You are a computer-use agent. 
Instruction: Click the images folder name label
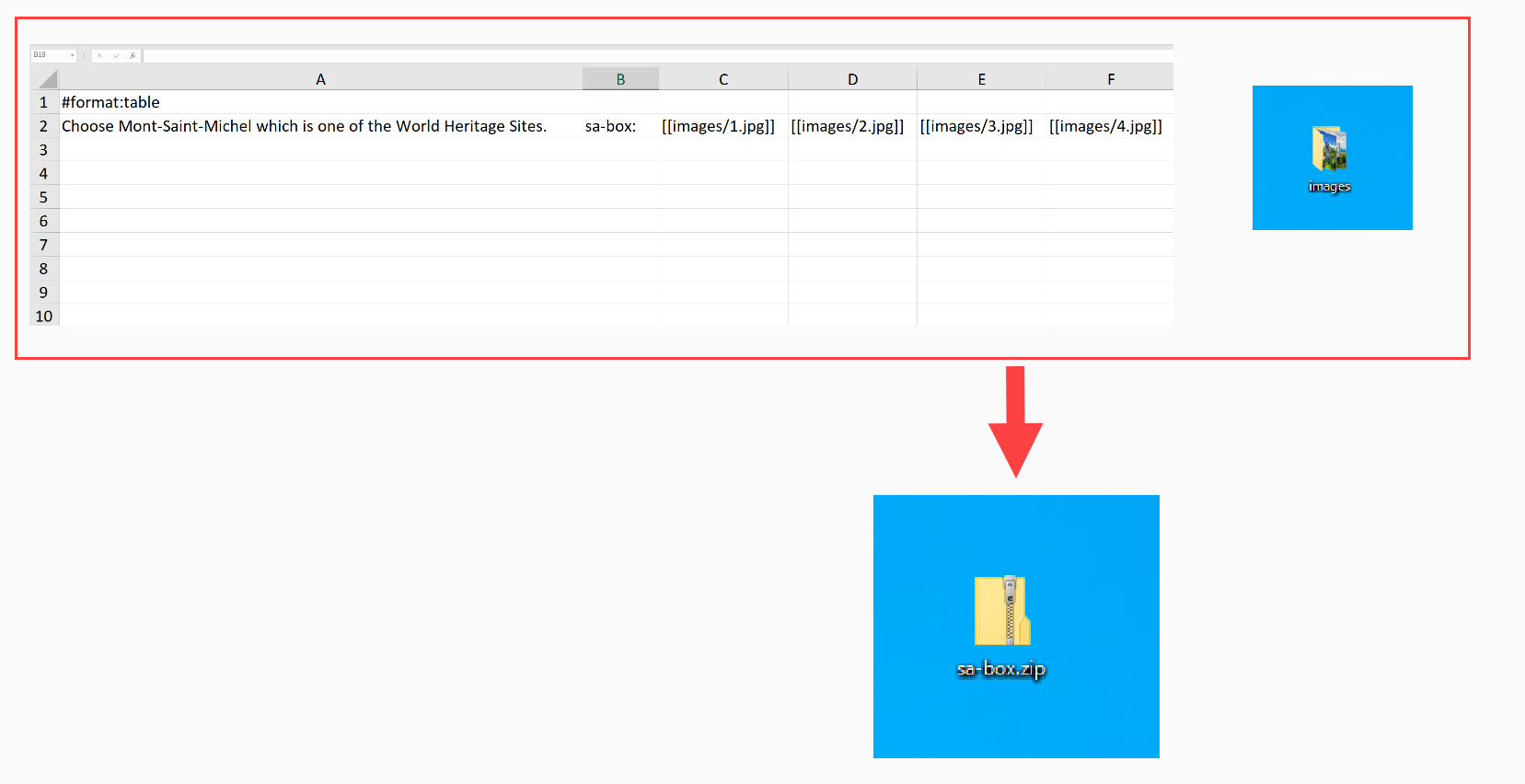coord(1330,187)
